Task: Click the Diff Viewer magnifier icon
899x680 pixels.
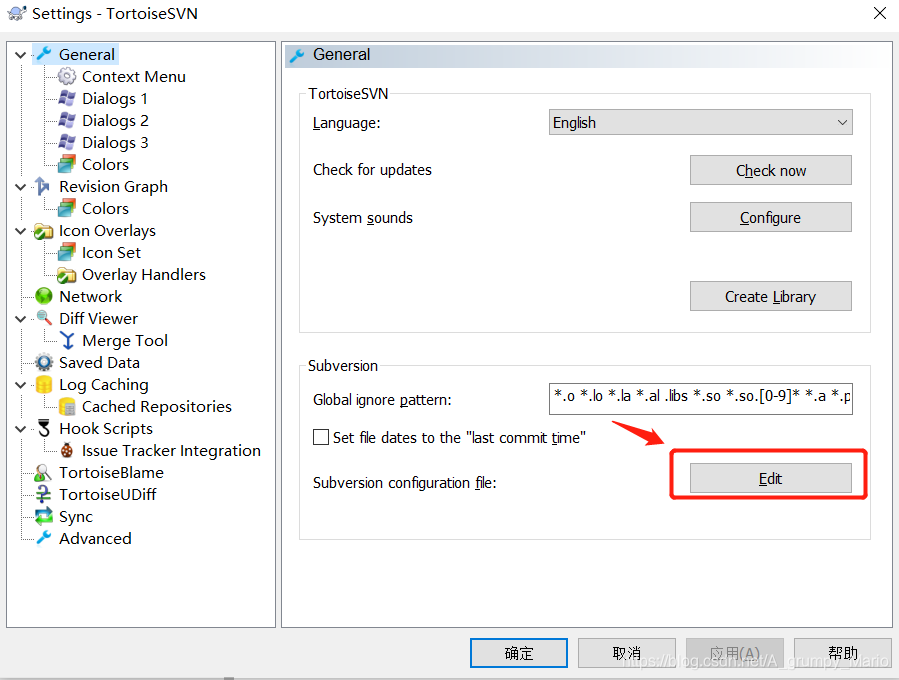Action: point(44,318)
